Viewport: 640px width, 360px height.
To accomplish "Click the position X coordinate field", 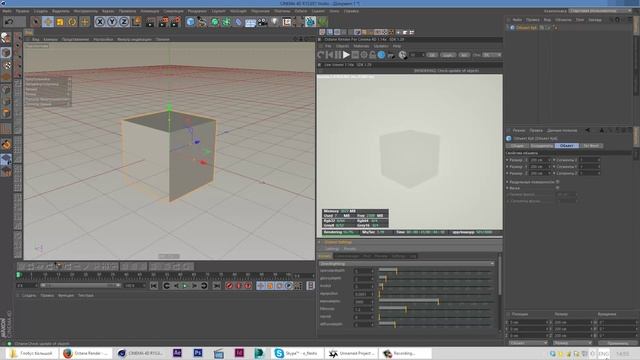I will [529, 322].
